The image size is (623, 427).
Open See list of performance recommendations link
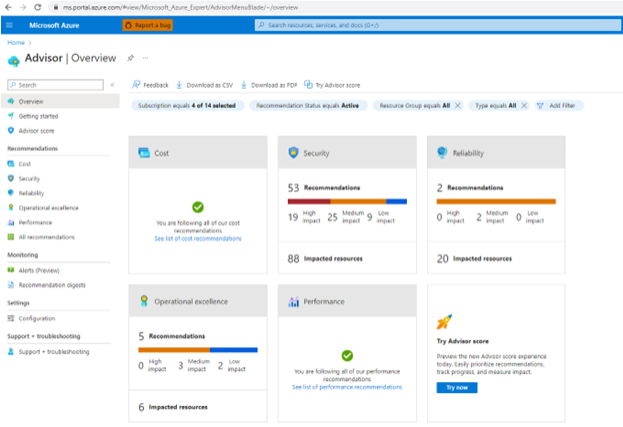click(x=347, y=387)
